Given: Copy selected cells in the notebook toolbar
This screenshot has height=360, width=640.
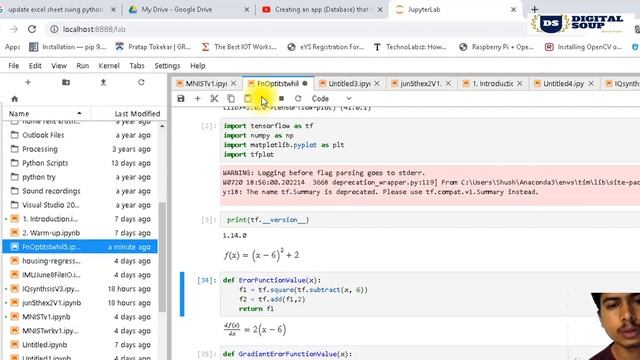Looking at the screenshot, I should tap(231, 98).
